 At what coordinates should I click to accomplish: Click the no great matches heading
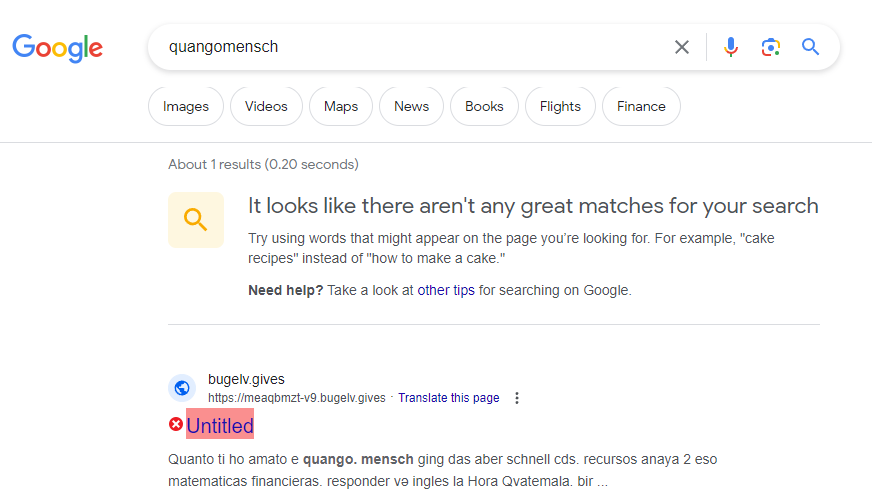click(533, 206)
